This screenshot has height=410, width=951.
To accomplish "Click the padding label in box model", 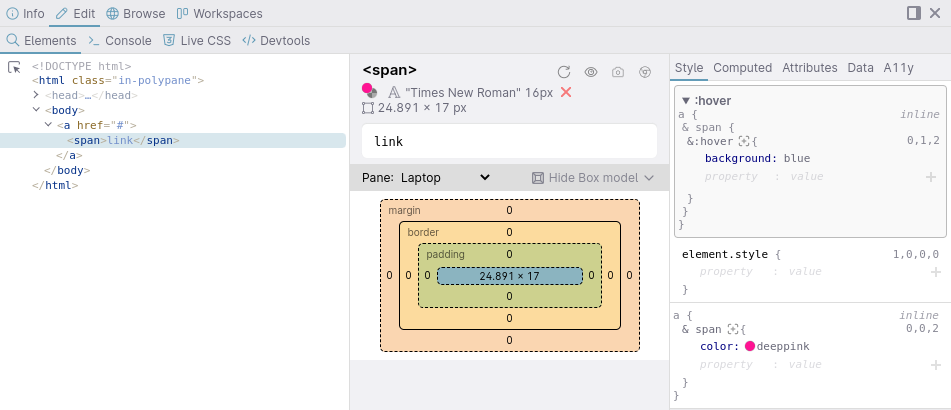I will pyautogui.click(x=445, y=254).
